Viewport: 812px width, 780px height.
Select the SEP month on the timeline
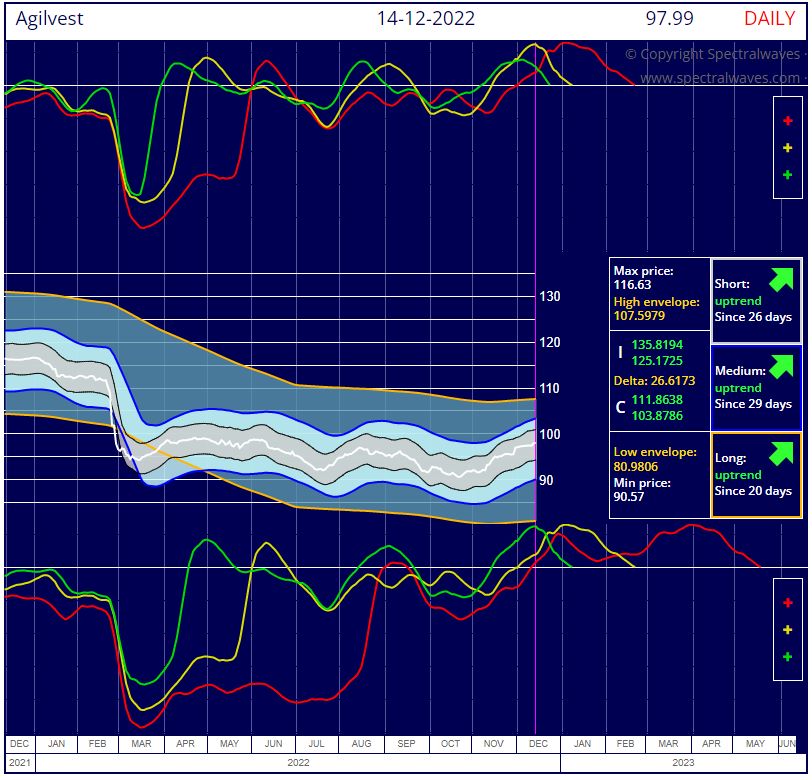pos(407,744)
